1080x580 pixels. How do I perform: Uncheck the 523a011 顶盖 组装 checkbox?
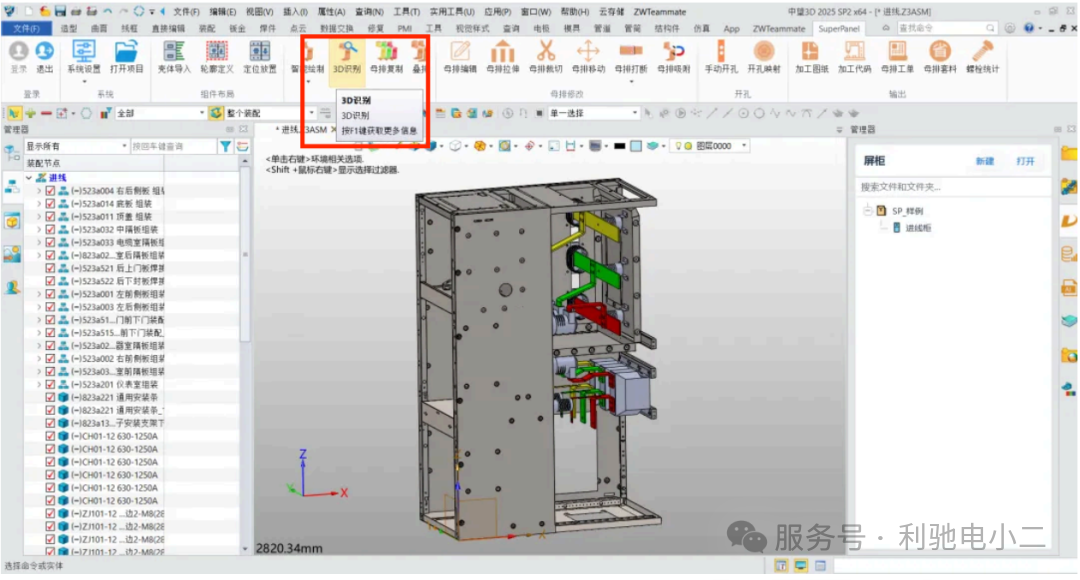(50, 216)
